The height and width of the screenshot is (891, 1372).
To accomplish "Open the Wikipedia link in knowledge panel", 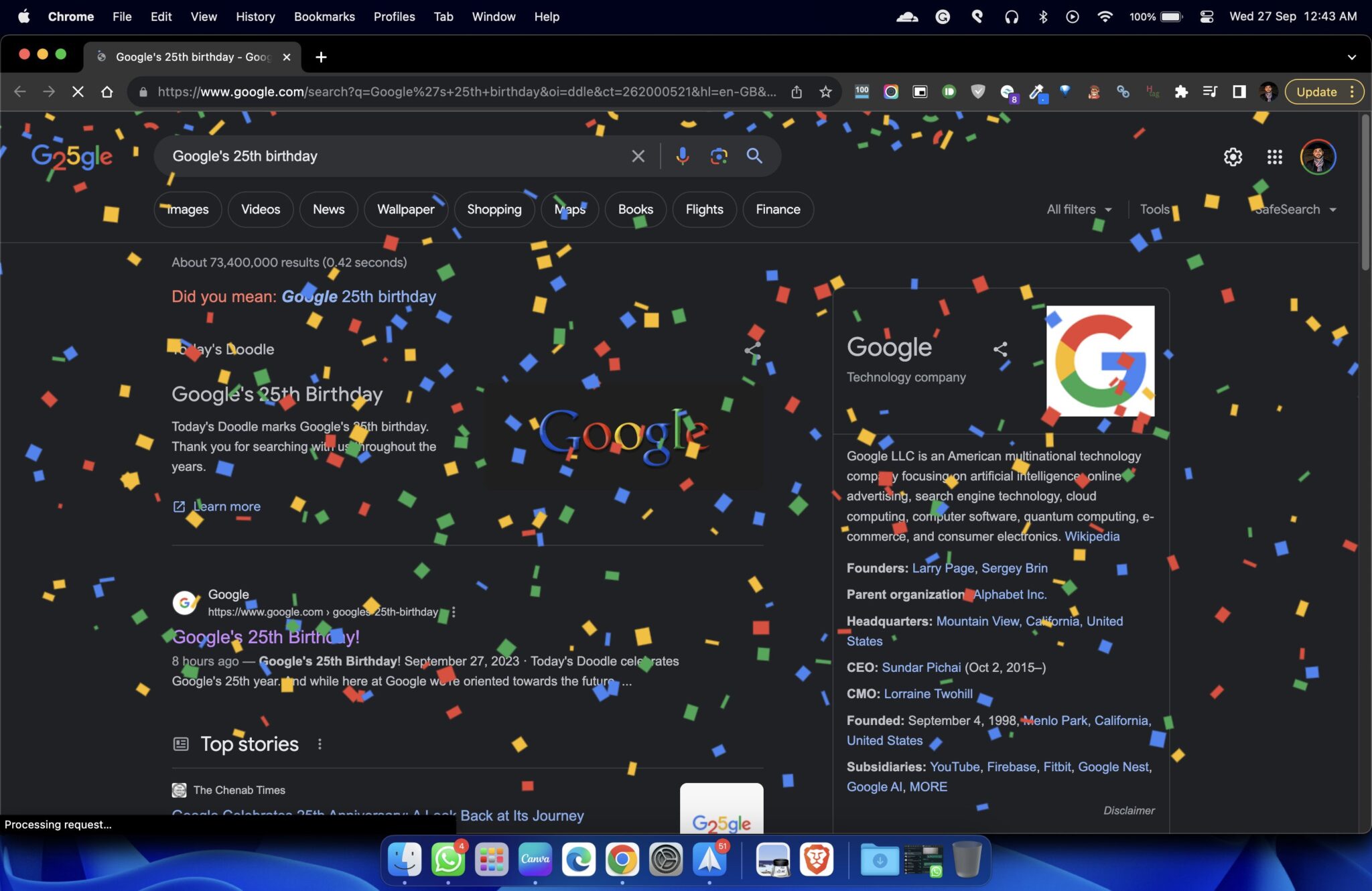I will (1092, 536).
